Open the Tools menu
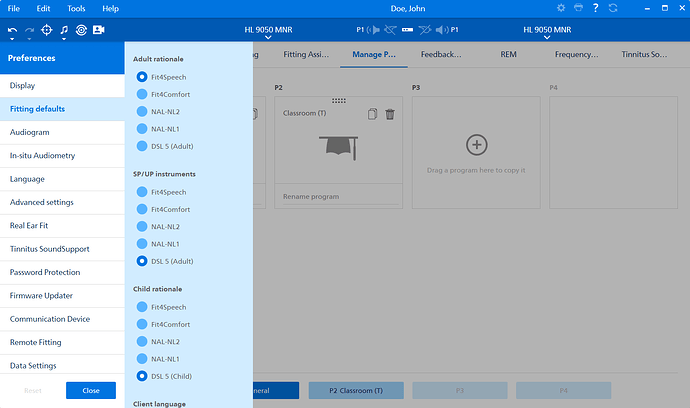The width and height of the screenshot is (690, 408). [76, 8]
